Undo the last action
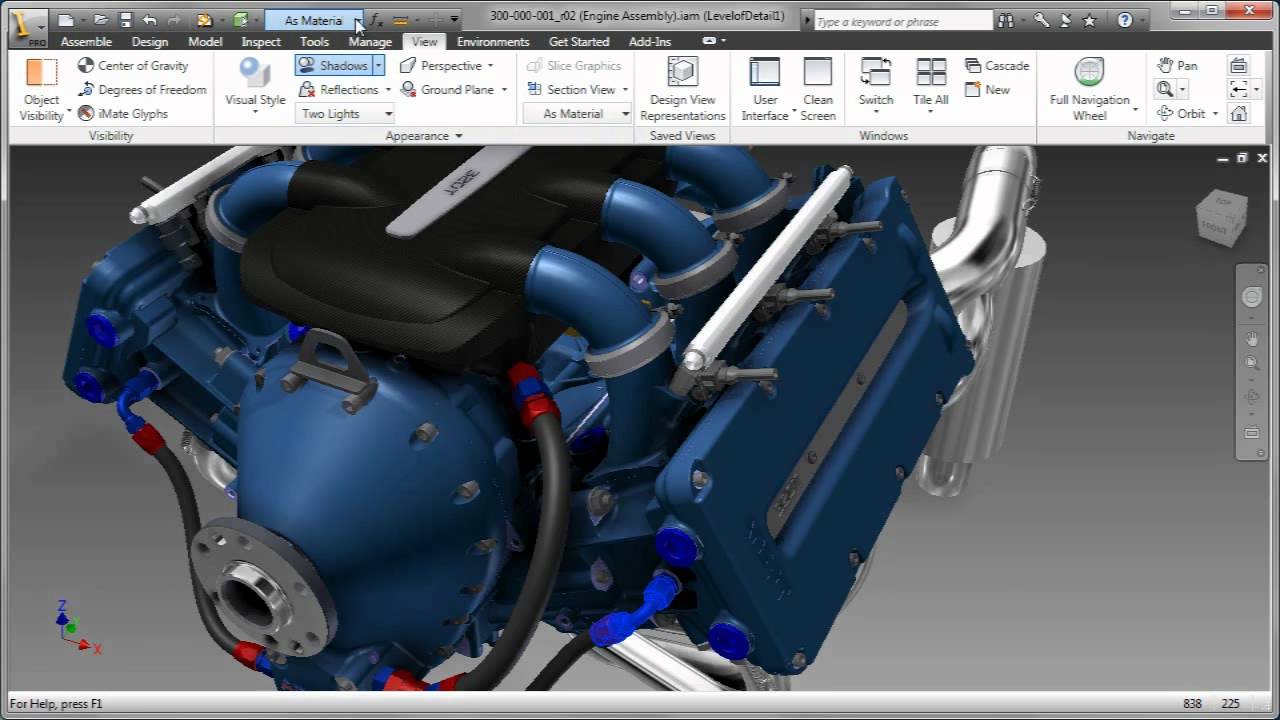Screen dimensions: 1280x720 (149, 20)
